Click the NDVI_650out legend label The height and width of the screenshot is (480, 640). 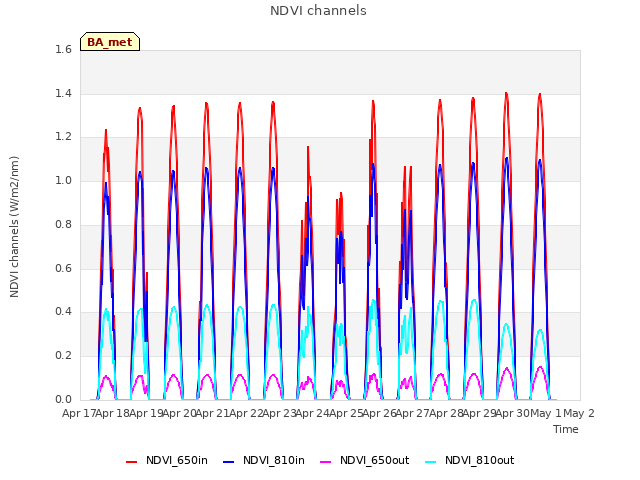[375, 460]
